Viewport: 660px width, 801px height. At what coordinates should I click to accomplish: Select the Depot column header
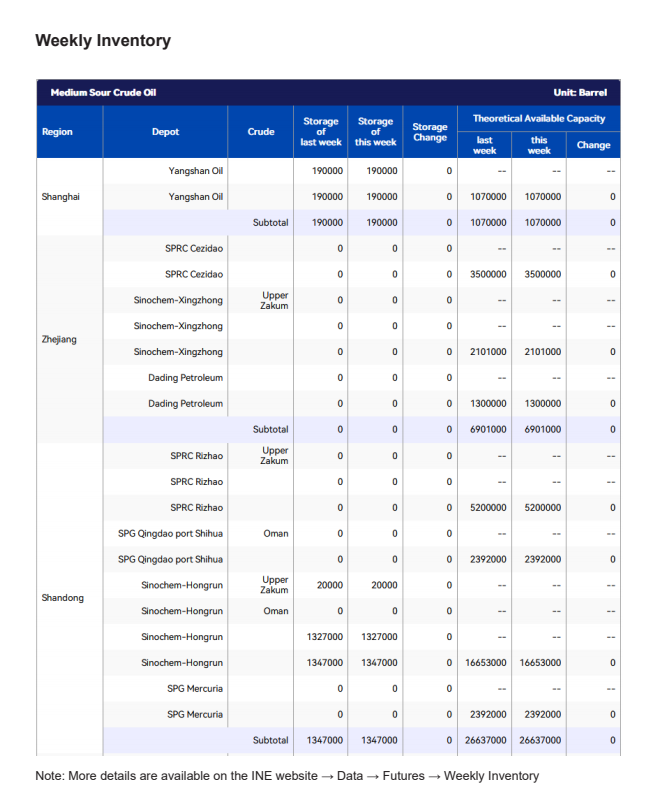point(166,132)
